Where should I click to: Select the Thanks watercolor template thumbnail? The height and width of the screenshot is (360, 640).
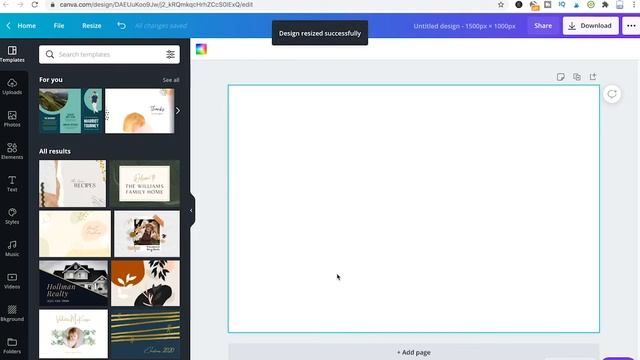point(140,111)
